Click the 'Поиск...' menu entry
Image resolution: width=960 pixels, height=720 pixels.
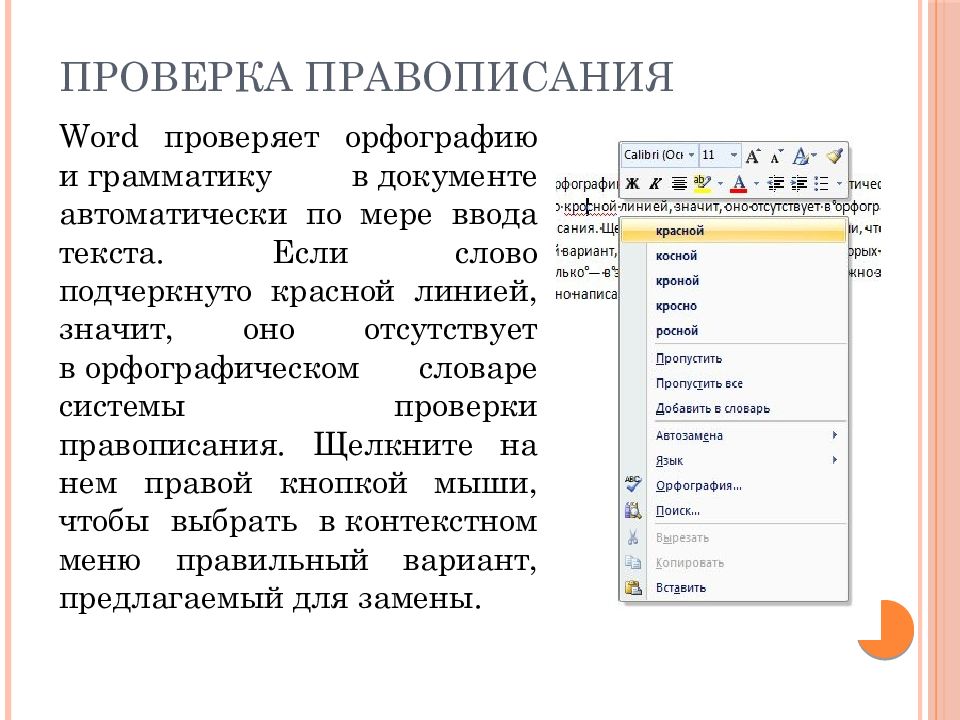733,511
